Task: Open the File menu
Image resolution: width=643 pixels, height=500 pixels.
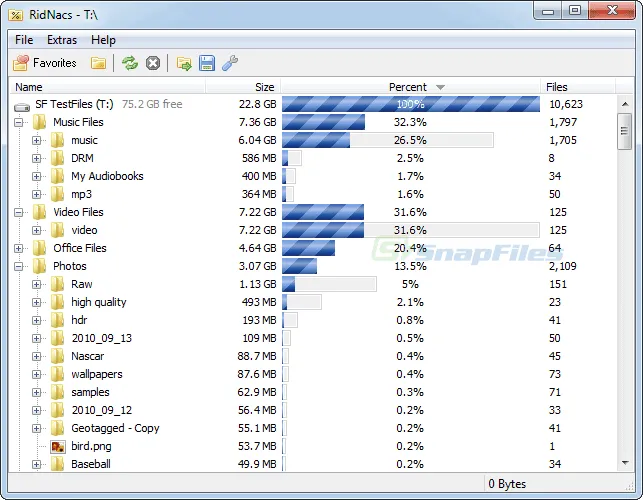Action: tap(24, 40)
